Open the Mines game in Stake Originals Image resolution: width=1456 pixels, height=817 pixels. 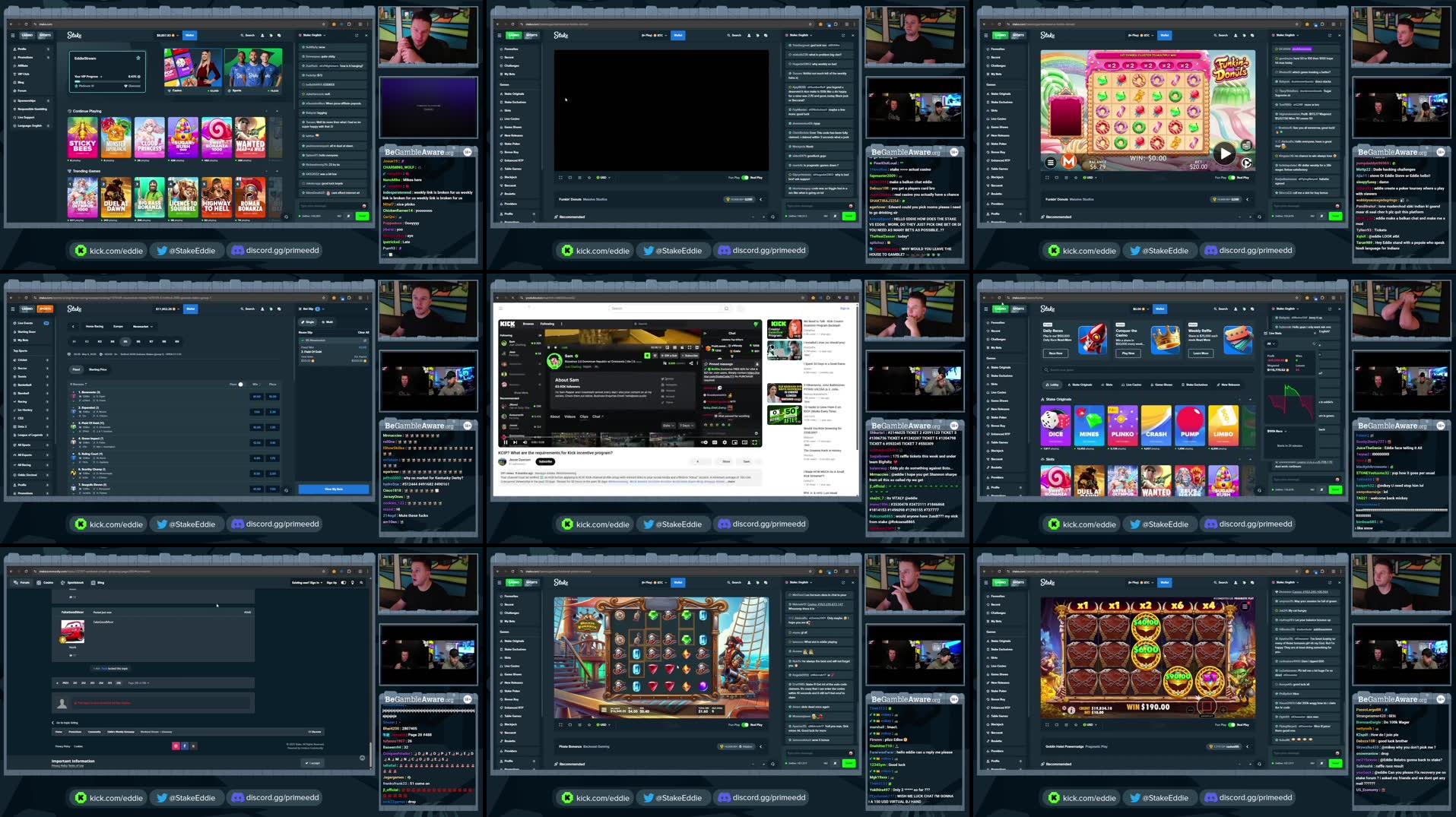click(x=1089, y=426)
